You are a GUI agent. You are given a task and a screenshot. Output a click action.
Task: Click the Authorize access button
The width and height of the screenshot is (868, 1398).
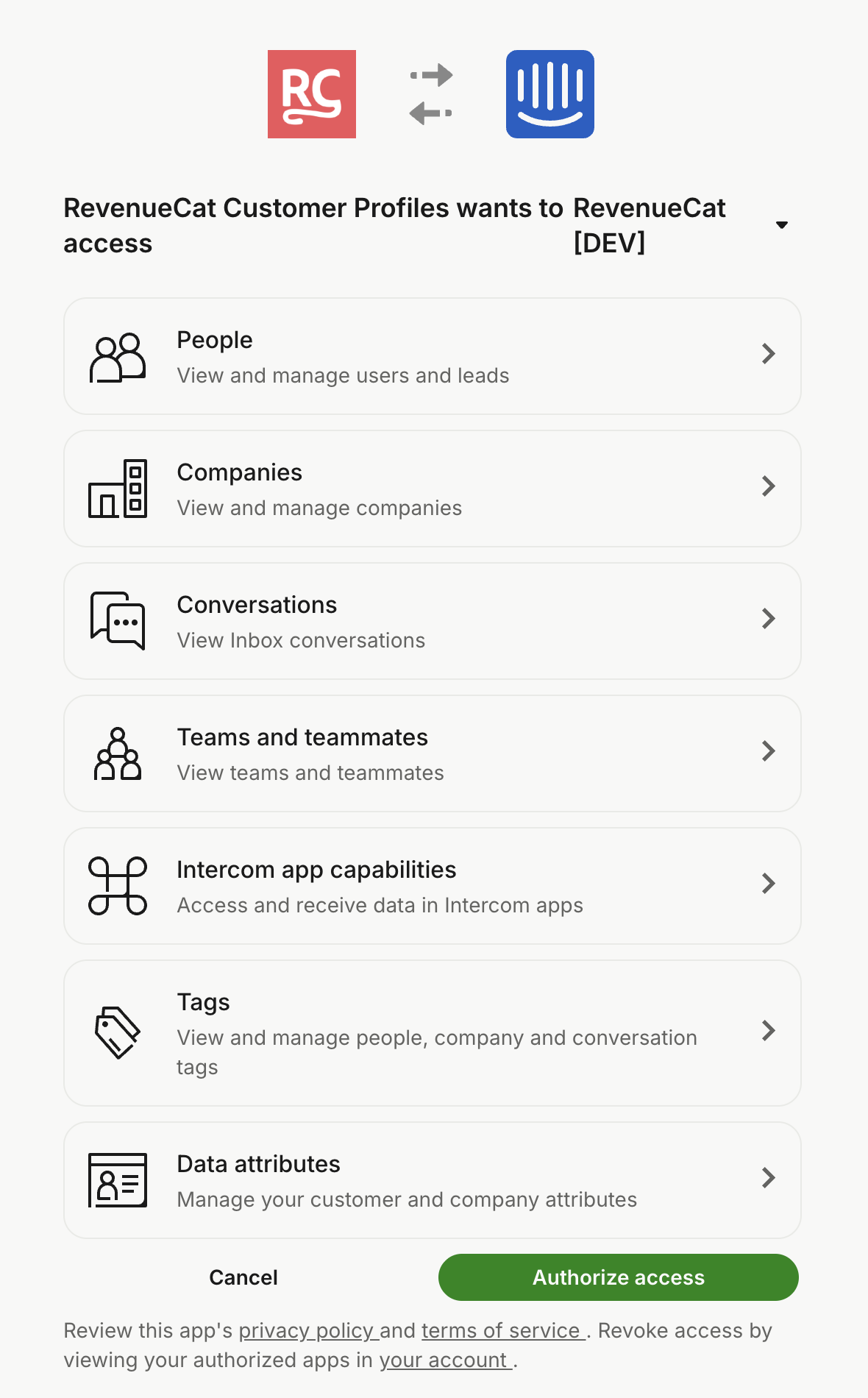617,1278
